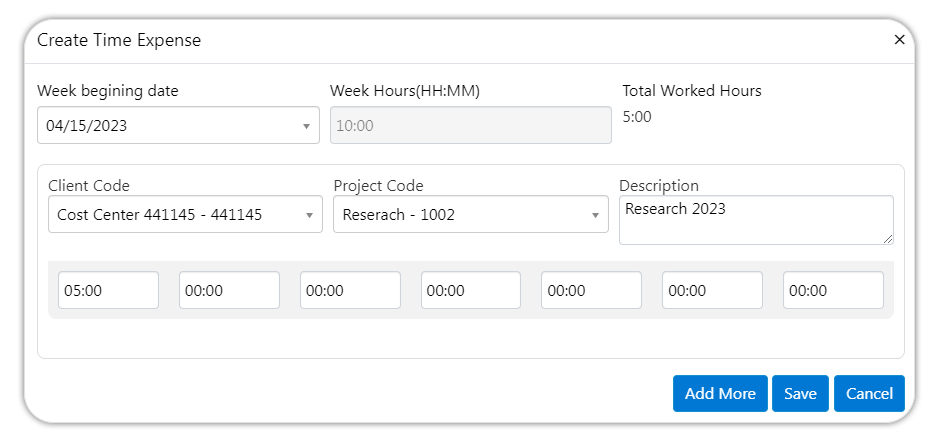Open the Project Code dropdown
Viewport: 936px width, 447px height.
pos(470,214)
